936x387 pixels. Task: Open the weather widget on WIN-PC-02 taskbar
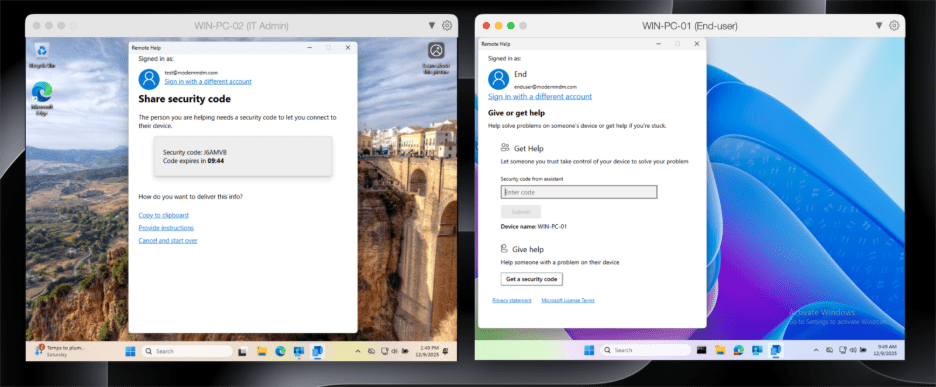[x=60, y=351]
